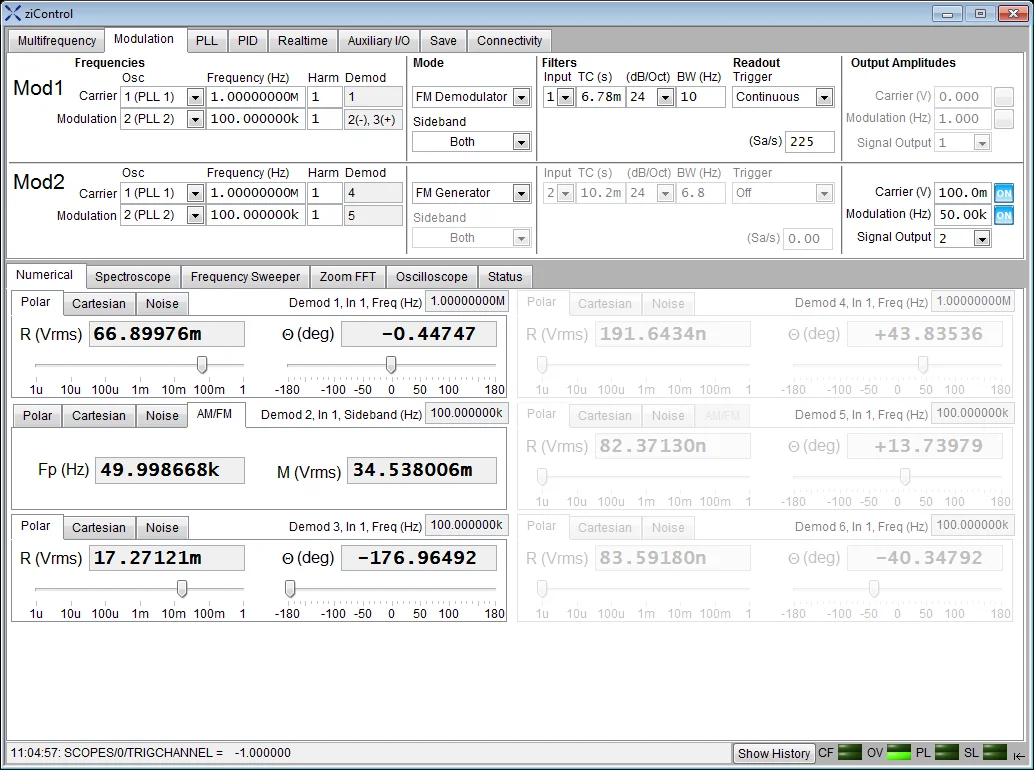Select Cartesian view for Demod 1
Viewport: 1034px width, 770px height.
pyautogui.click(x=99, y=304)
